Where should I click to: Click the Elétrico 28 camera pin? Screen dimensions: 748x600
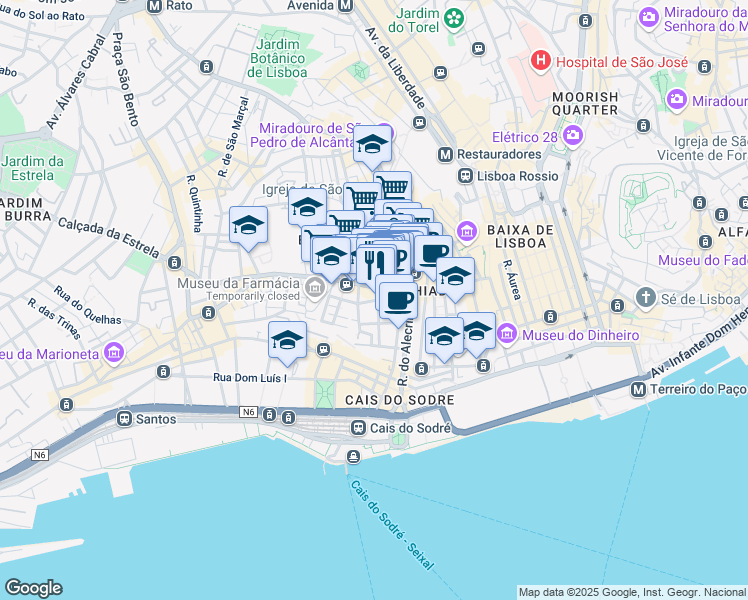[x=572, y=136]
